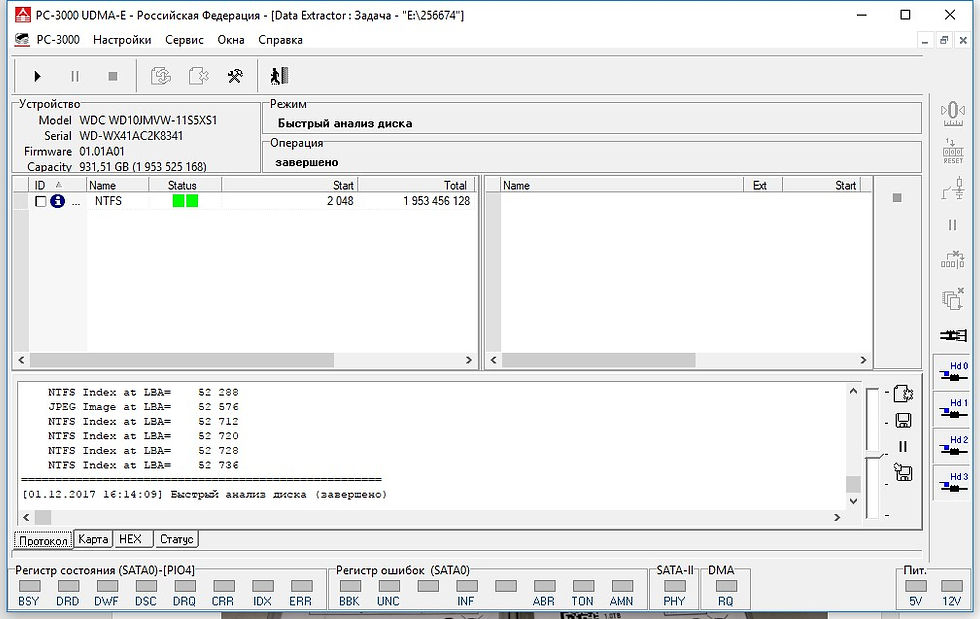Viewport: 980px width, 619px height.
Task: Switch to the Карта tab
Action: tap(93, 539)
